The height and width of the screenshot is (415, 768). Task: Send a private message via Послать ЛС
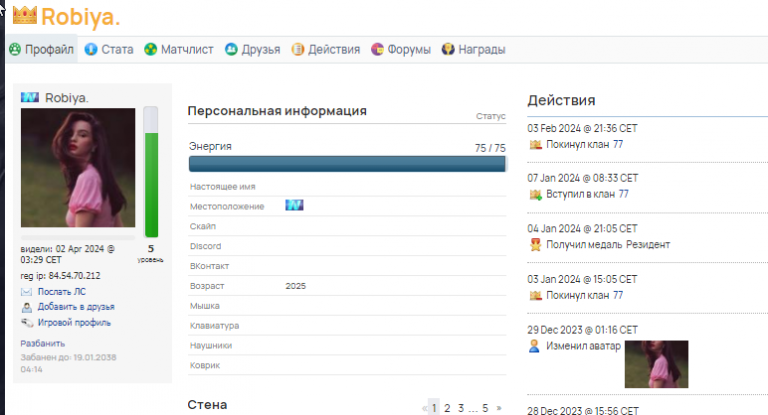[62, 292]
